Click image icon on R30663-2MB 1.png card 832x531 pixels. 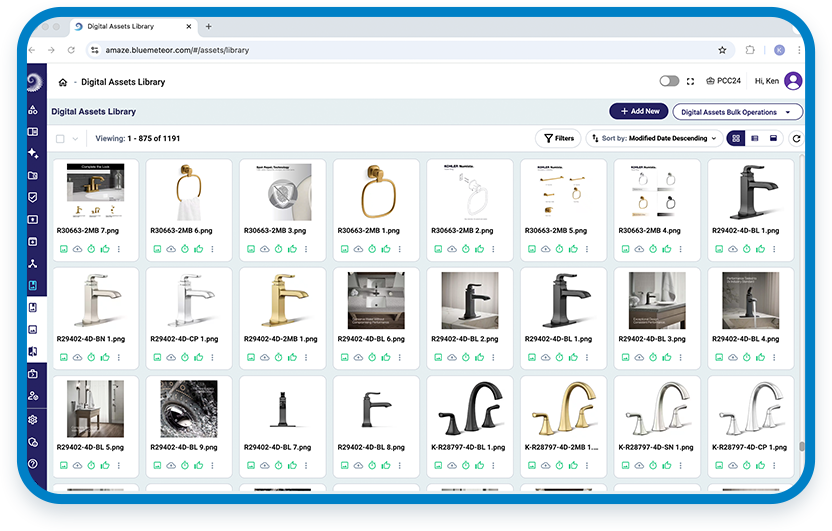click(x=344, y=249)
